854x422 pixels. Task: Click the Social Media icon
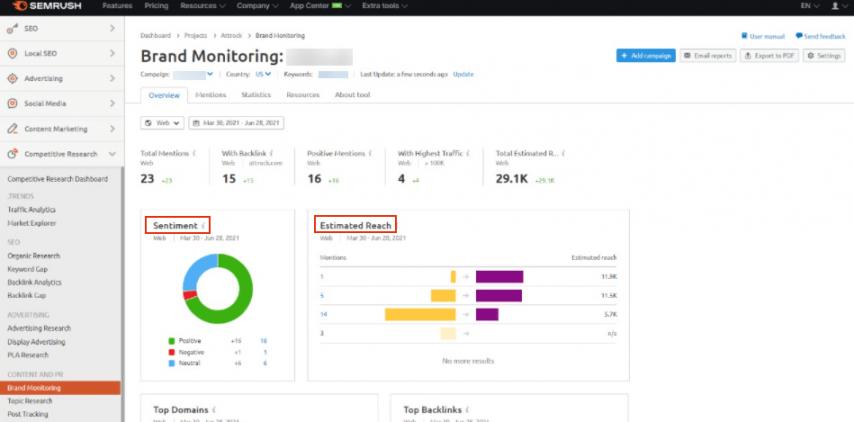coord(12,103)
